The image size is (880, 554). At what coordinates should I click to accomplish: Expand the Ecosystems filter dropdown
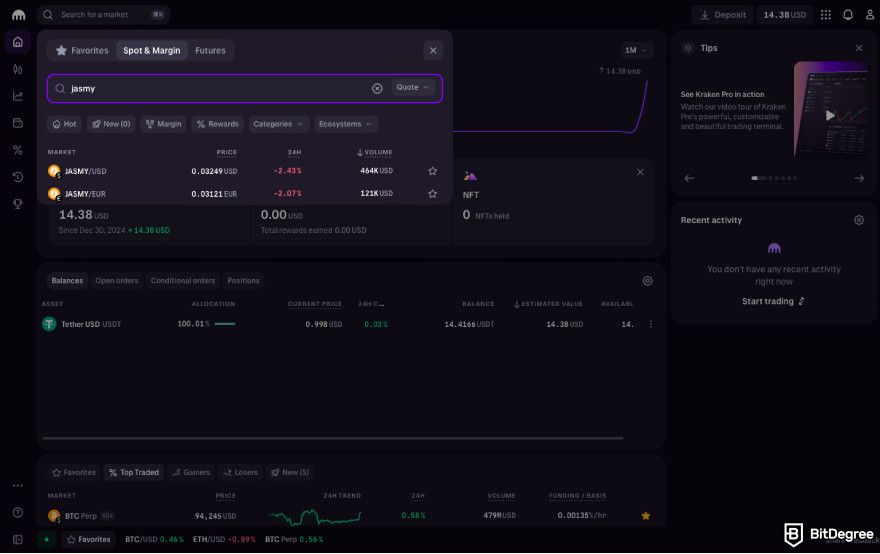[345, 124]
